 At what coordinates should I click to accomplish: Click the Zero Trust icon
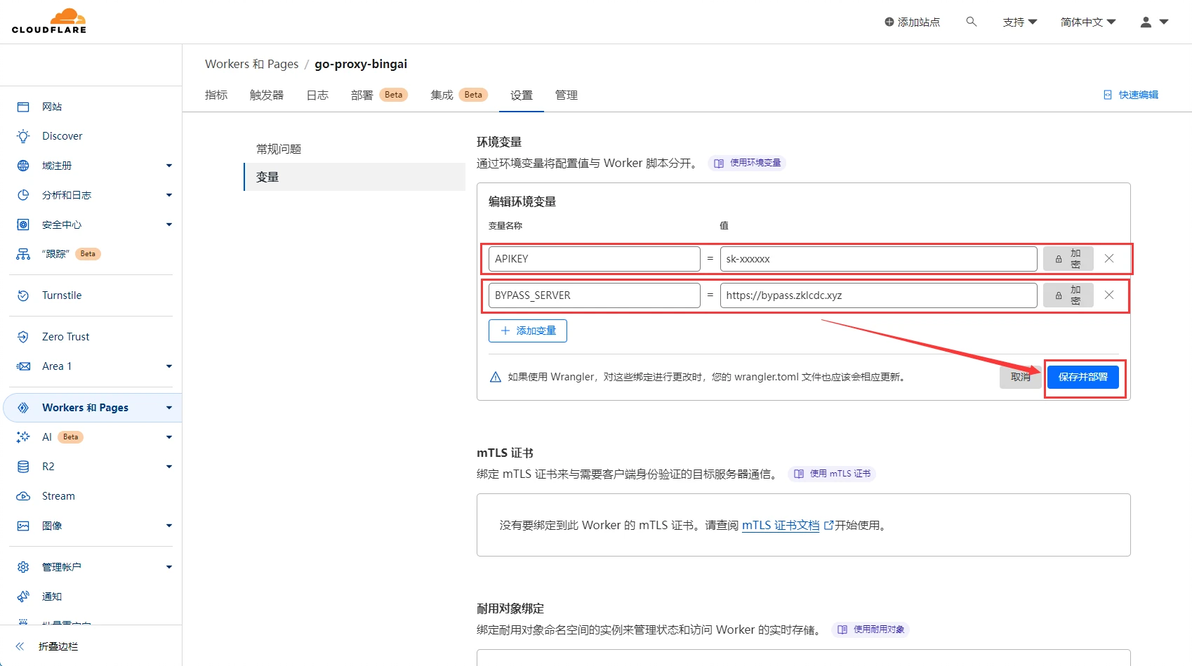point(24,337)
